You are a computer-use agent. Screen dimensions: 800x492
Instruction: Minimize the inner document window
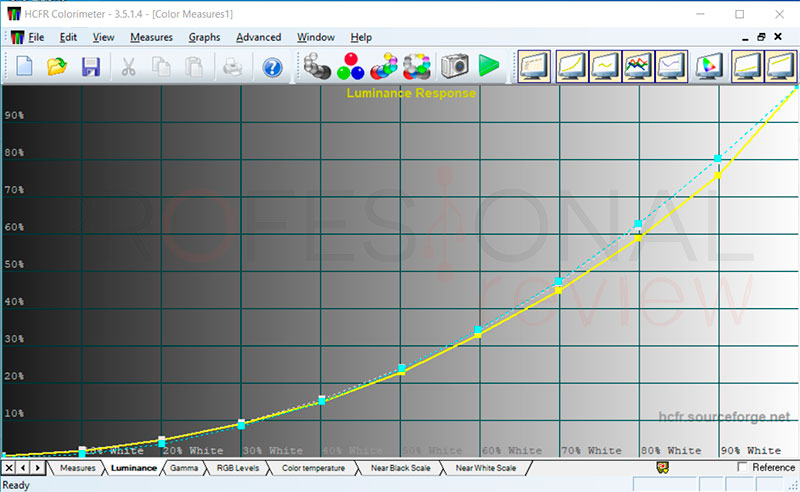(x=745, y=37)
